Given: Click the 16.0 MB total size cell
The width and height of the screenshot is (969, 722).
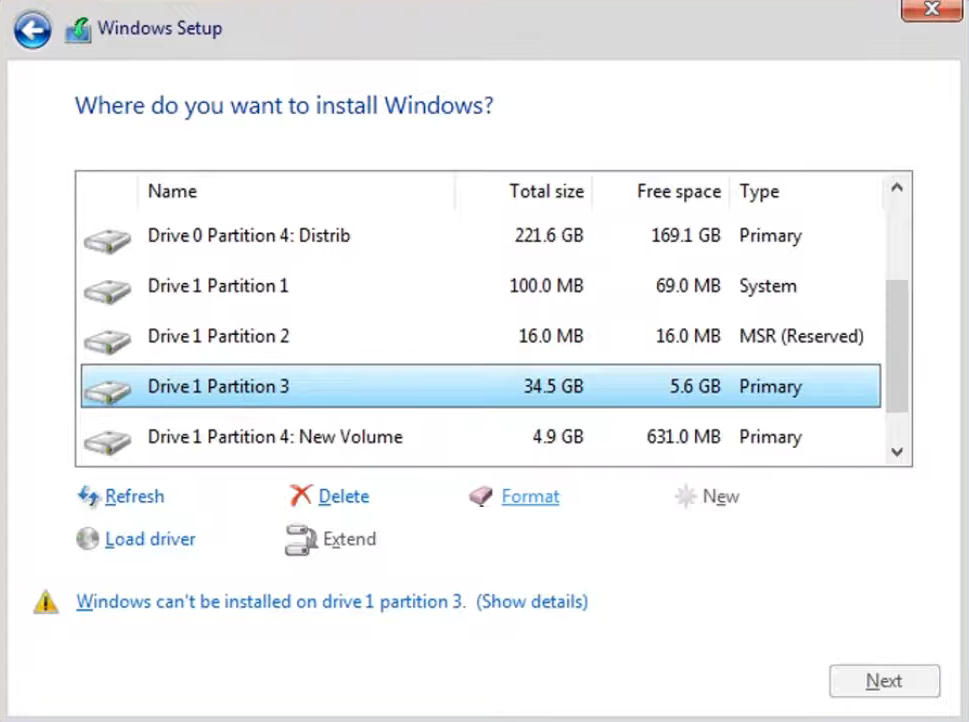Looking at the screenshot, I should 551,336.
